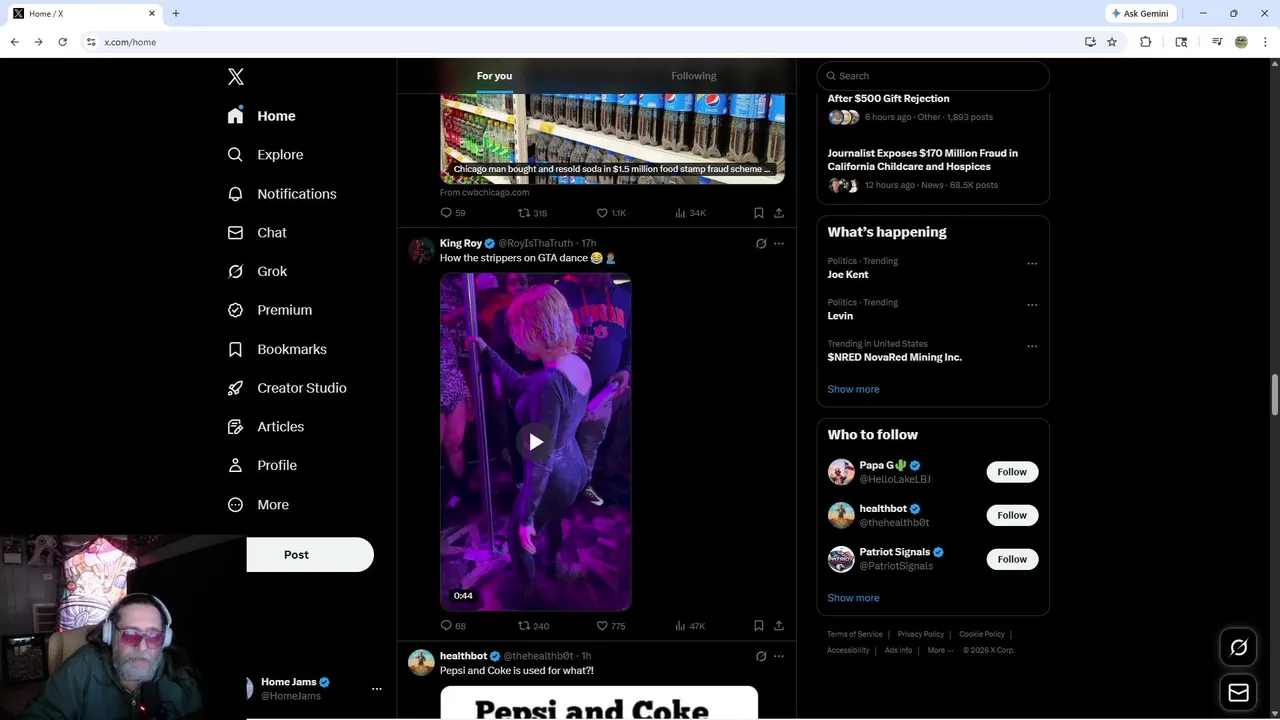
Task: Open browser Extensions puzzle icon
Action: click(x=1146, y=42)
